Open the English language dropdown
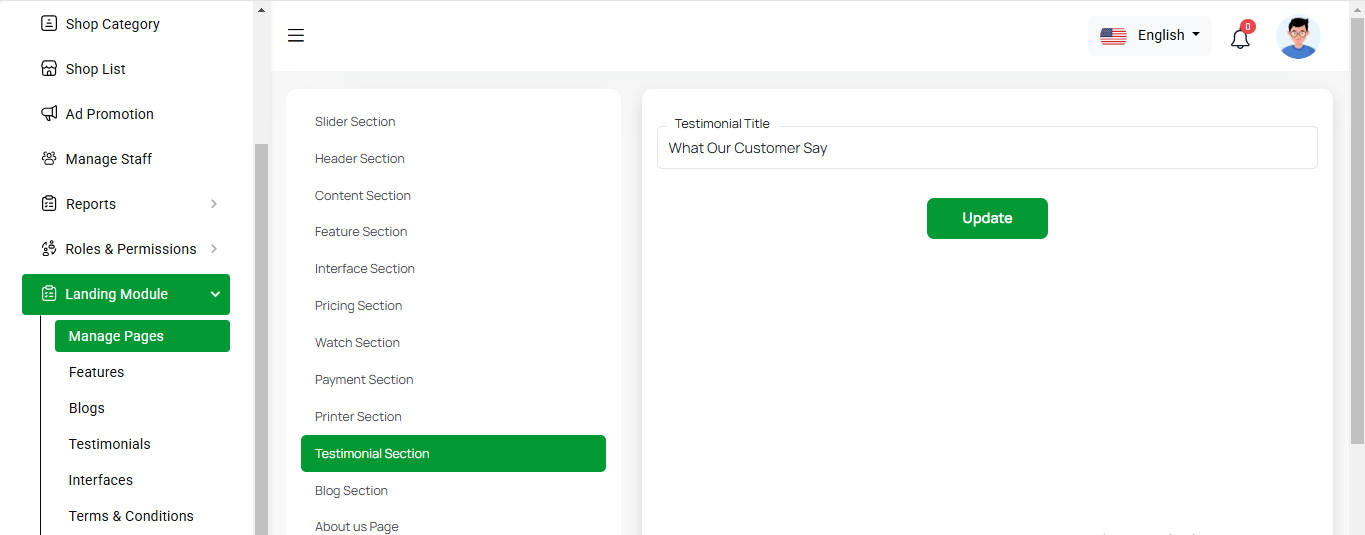 1149,36
